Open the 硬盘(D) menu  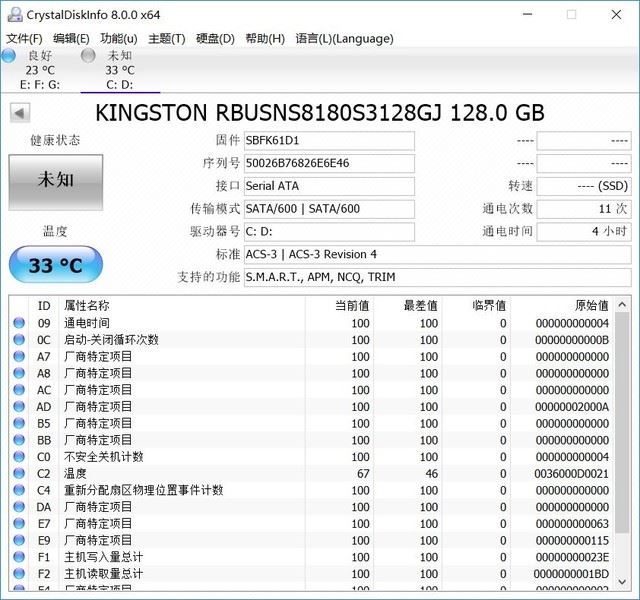point(215,39)
